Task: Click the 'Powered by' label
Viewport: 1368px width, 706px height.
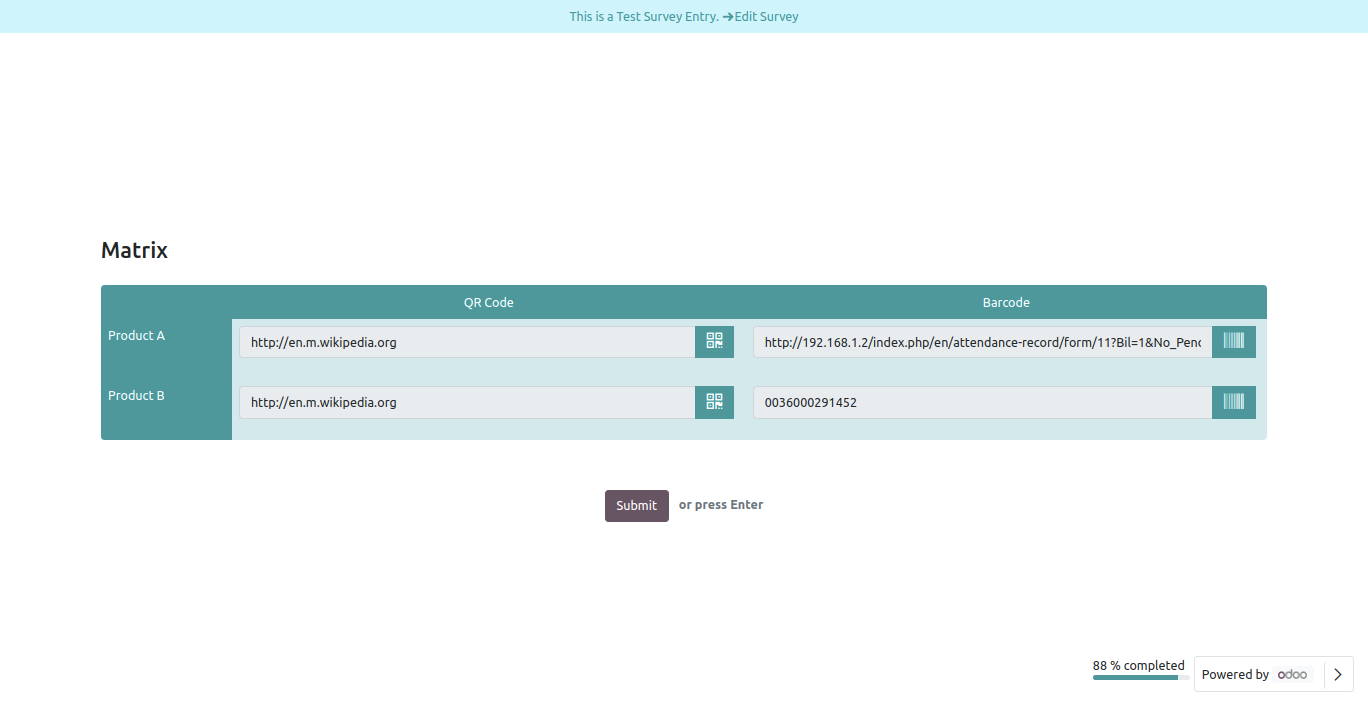Action: pyautogui.click(x=1235, y=675)
